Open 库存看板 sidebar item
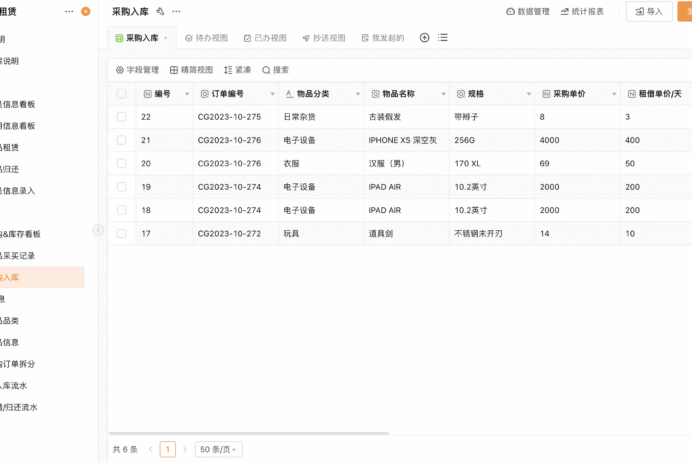 pyautogui.click(x=20, y=234)
